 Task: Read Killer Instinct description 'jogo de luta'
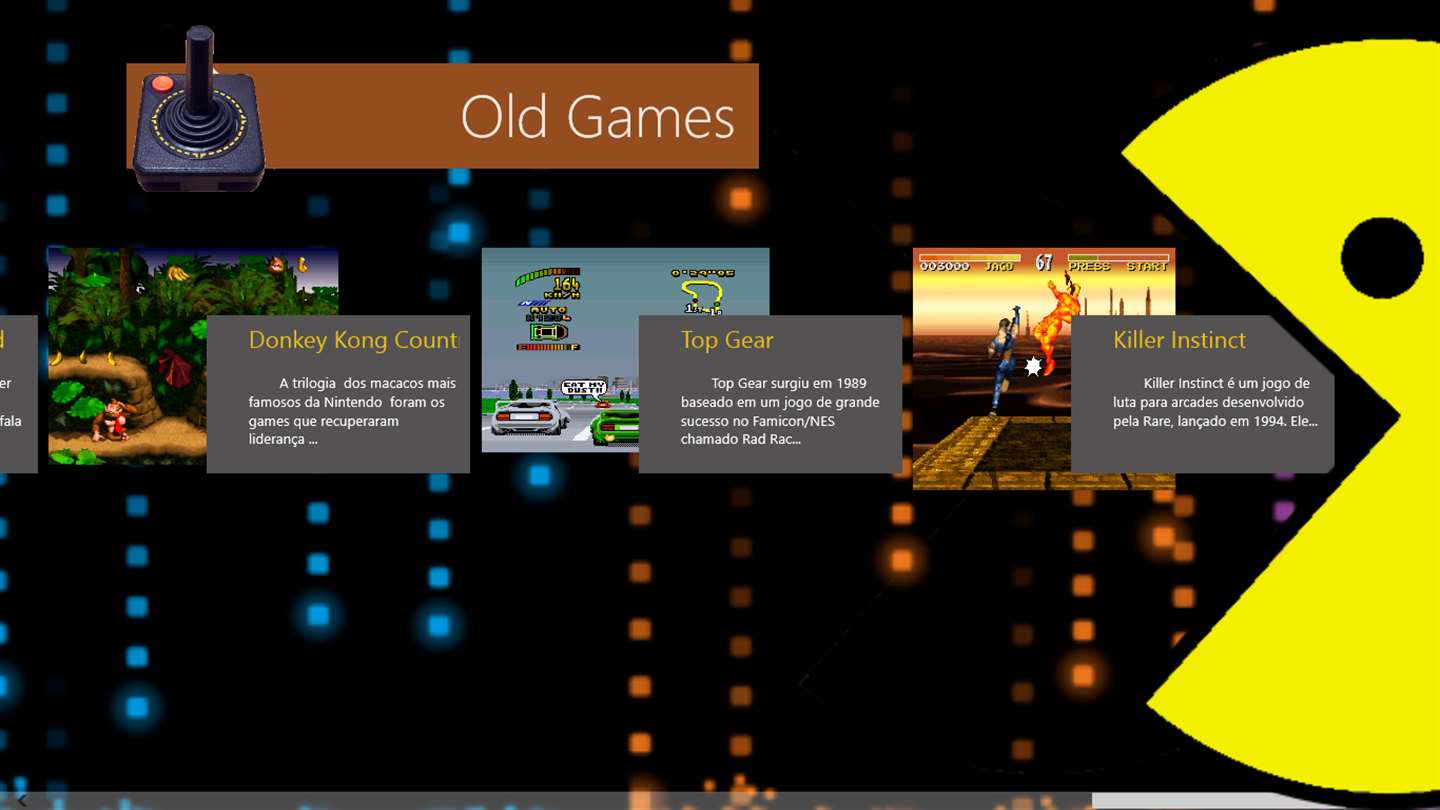(1215, 402)
